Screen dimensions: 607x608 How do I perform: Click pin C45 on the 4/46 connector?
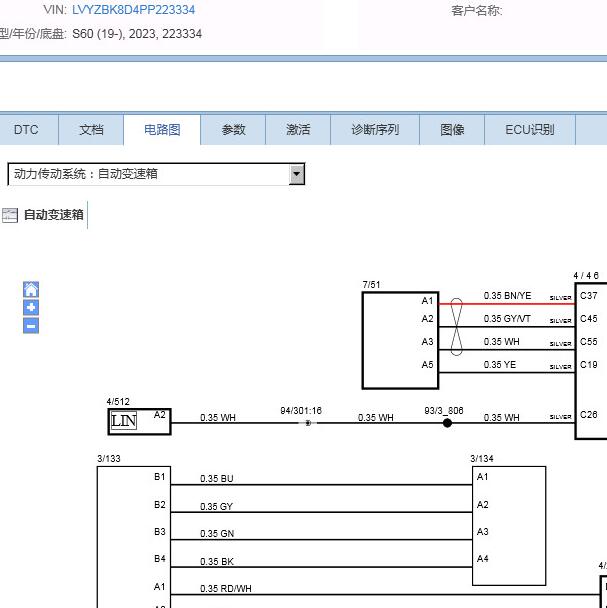pos(588,319)
